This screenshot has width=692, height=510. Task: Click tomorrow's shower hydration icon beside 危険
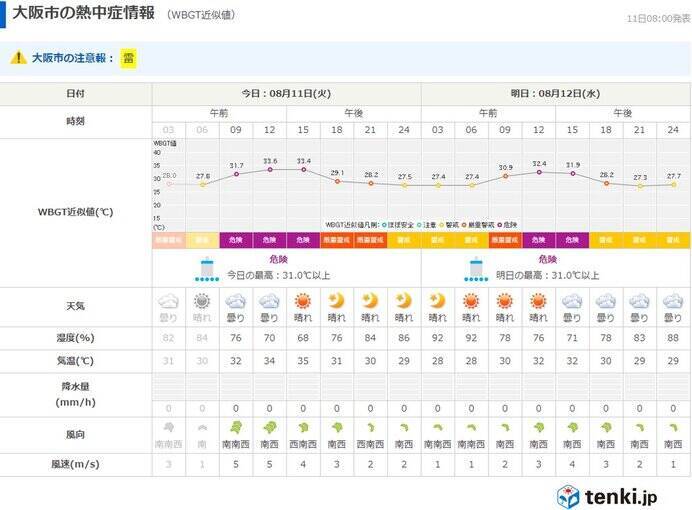pos(476,270)
